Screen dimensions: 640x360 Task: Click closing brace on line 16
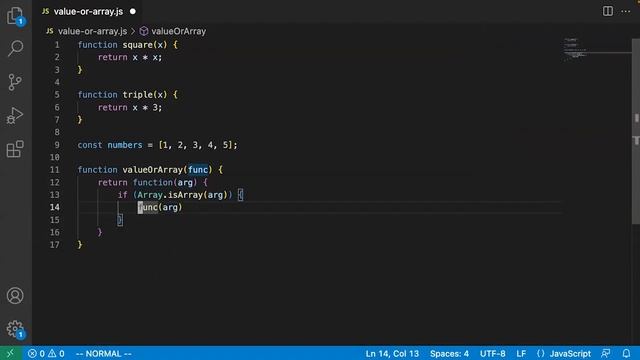[x=100, y=232]
